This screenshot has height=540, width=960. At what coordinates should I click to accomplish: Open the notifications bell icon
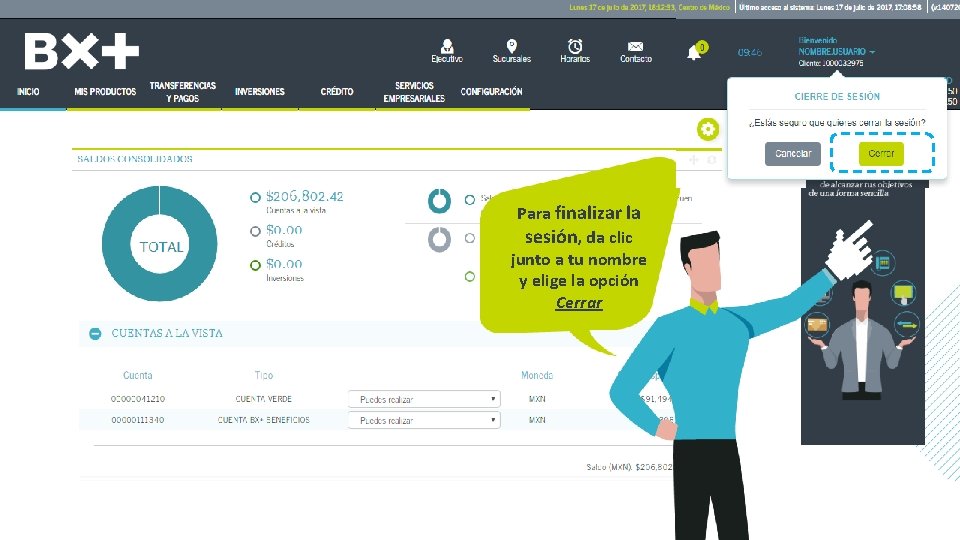click(x=694, y=53)
